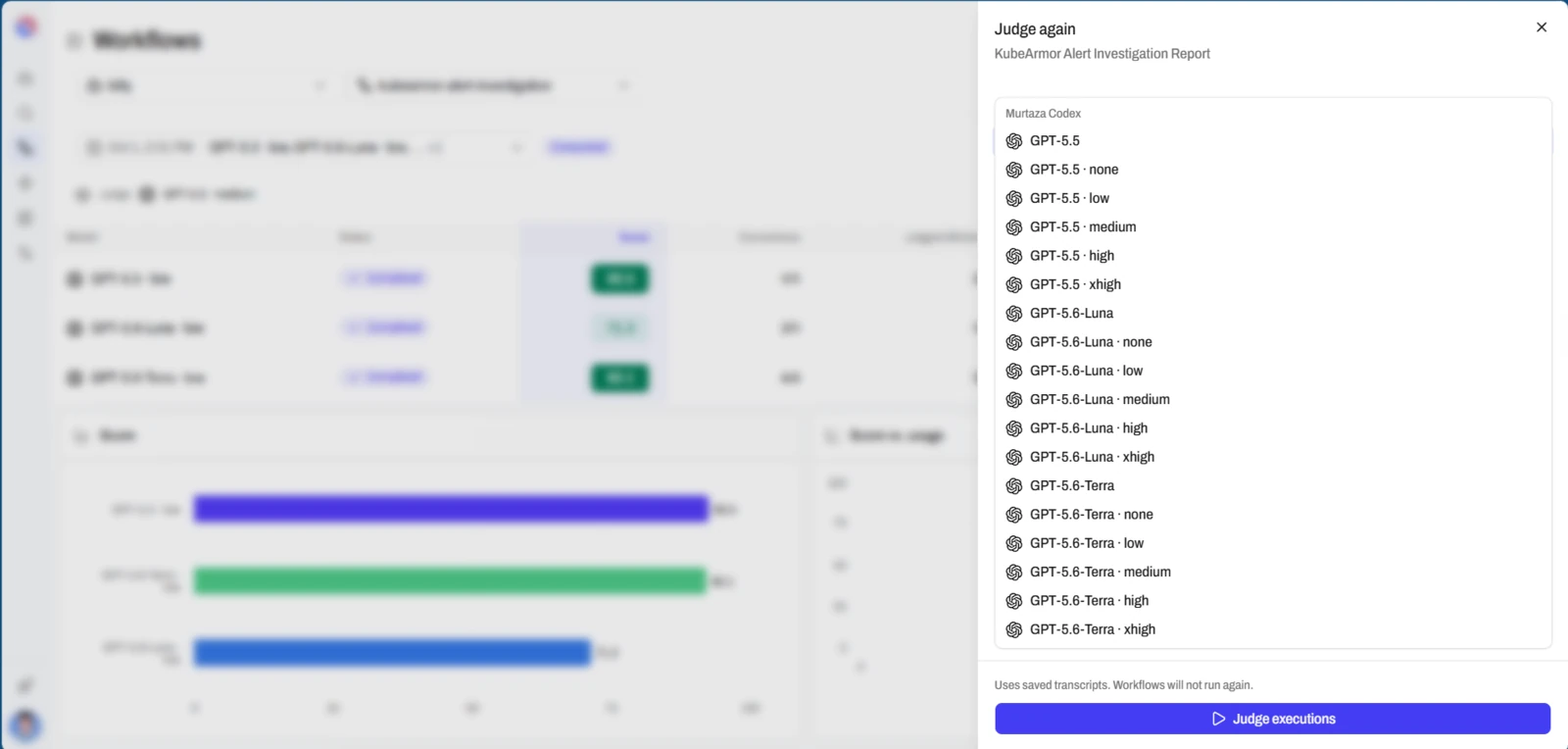Close the Judge again panel

[1542, 27]
